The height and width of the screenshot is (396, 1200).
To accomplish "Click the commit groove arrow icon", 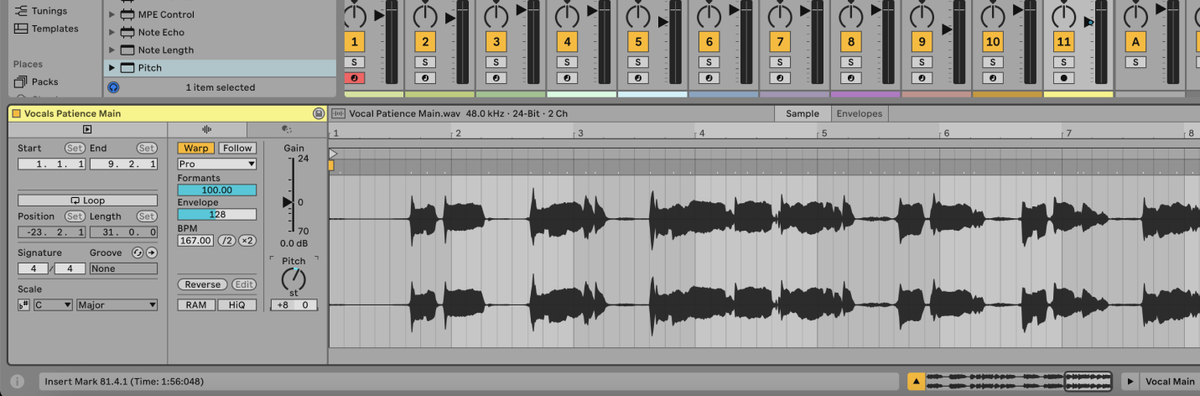I will (151, 253).
